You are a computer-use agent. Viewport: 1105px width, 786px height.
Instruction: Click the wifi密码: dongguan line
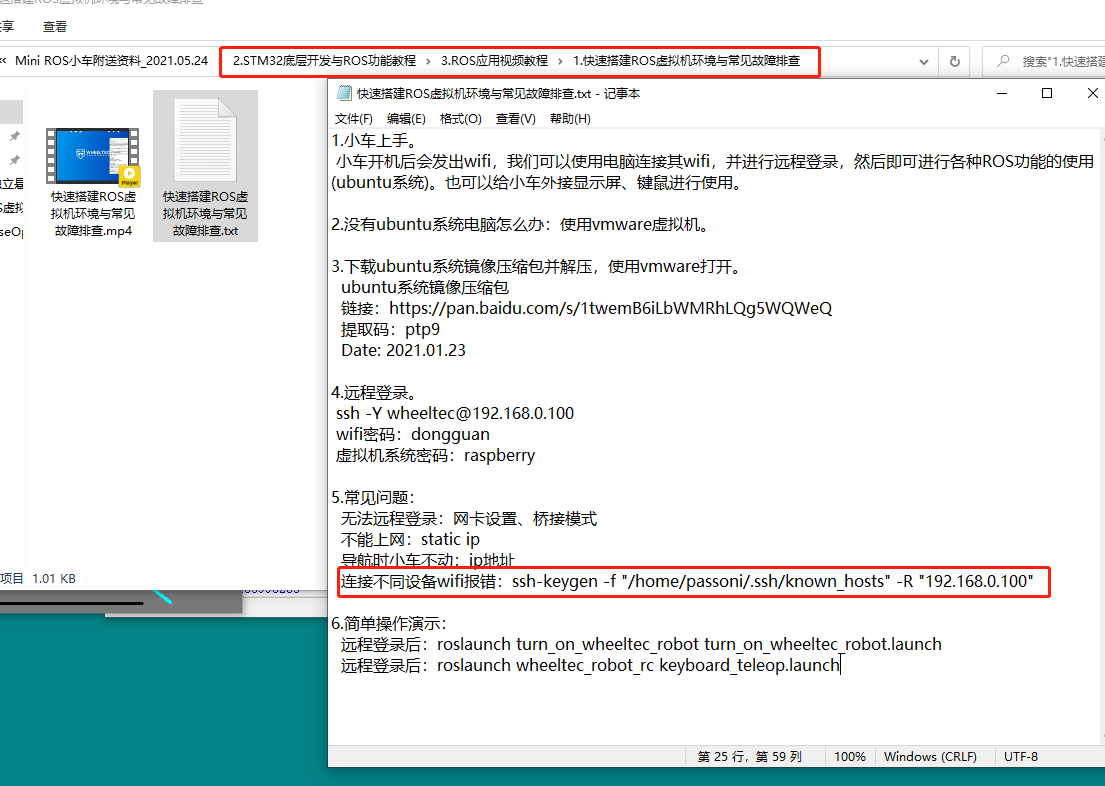[x=413, y=434]
